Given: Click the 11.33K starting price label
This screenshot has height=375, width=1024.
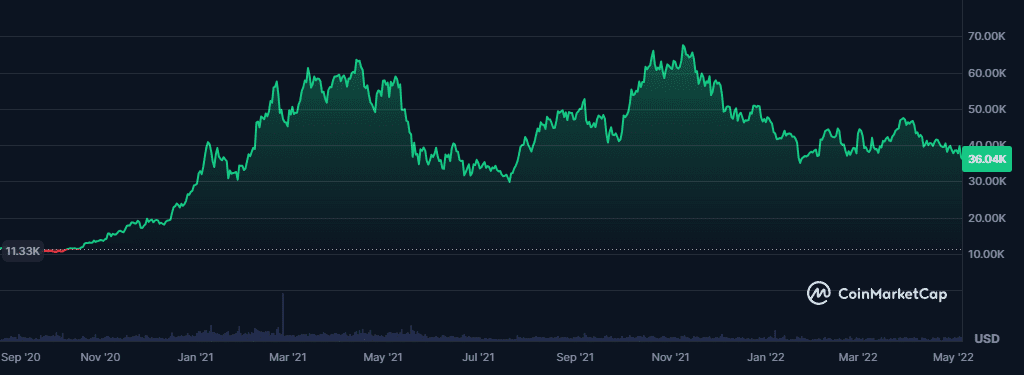Looking at the screenshot, I should (x=24, y=251).
